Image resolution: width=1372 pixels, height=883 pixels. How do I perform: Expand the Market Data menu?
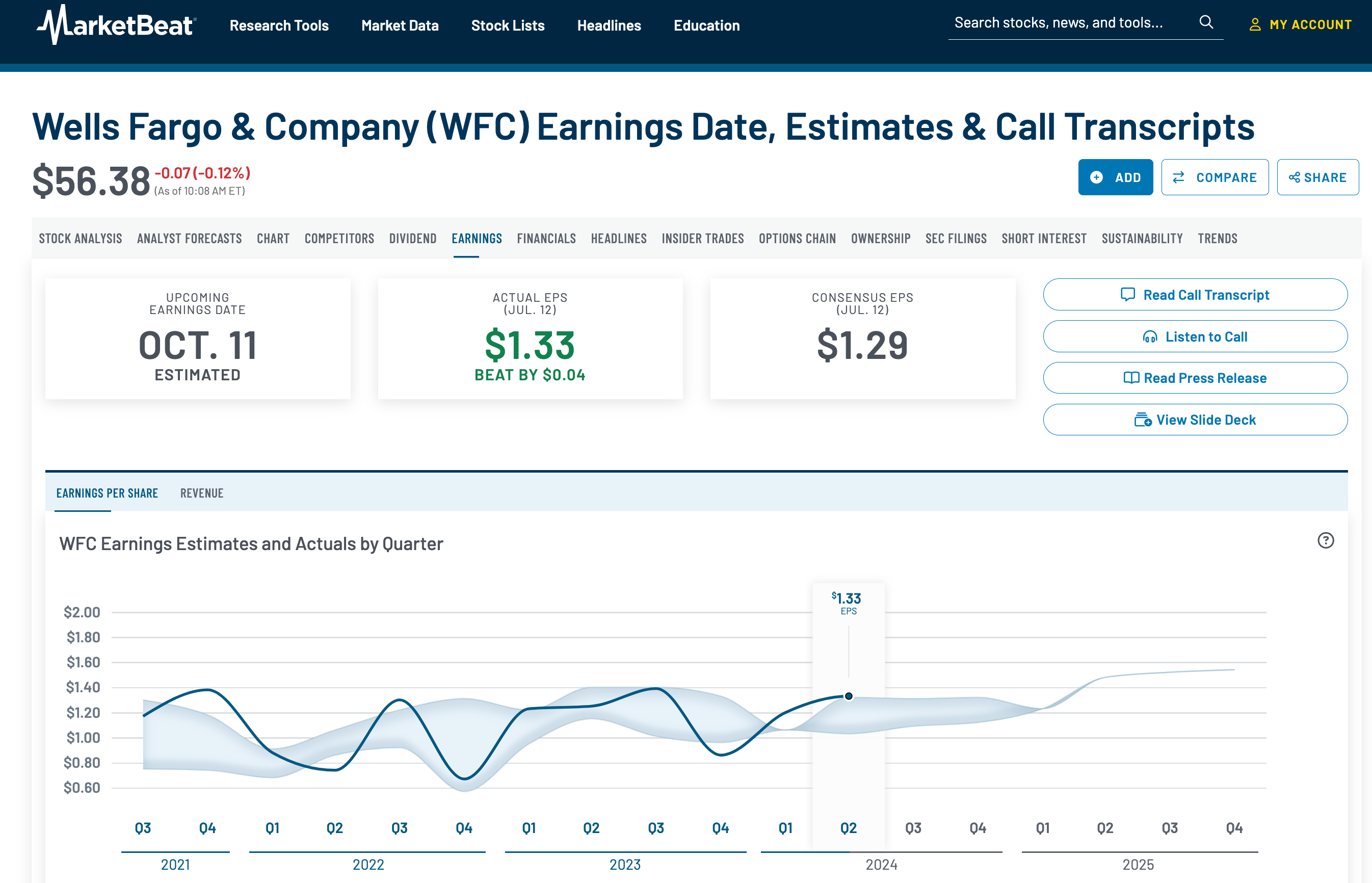400,26
